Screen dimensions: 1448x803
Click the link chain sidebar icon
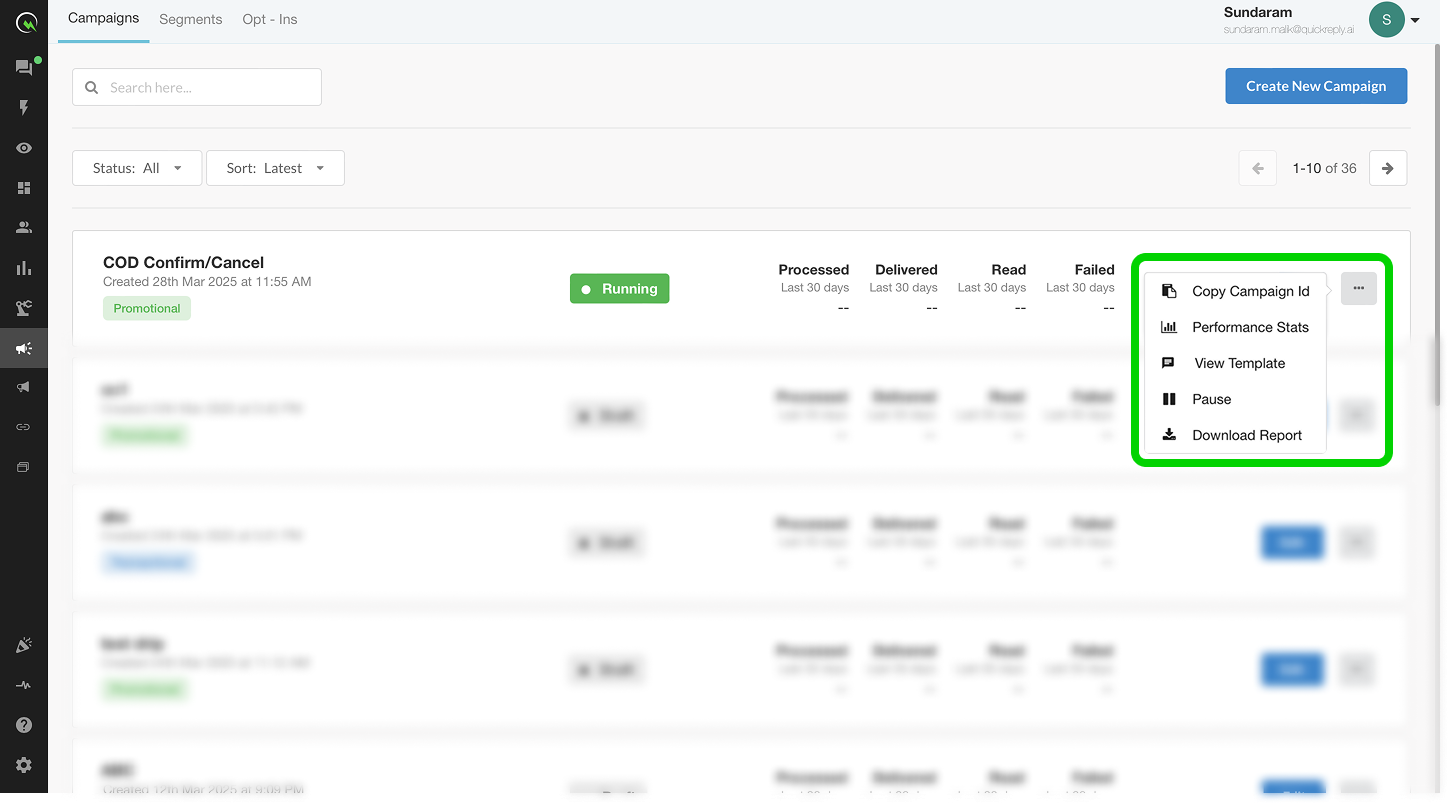(24, 427)
